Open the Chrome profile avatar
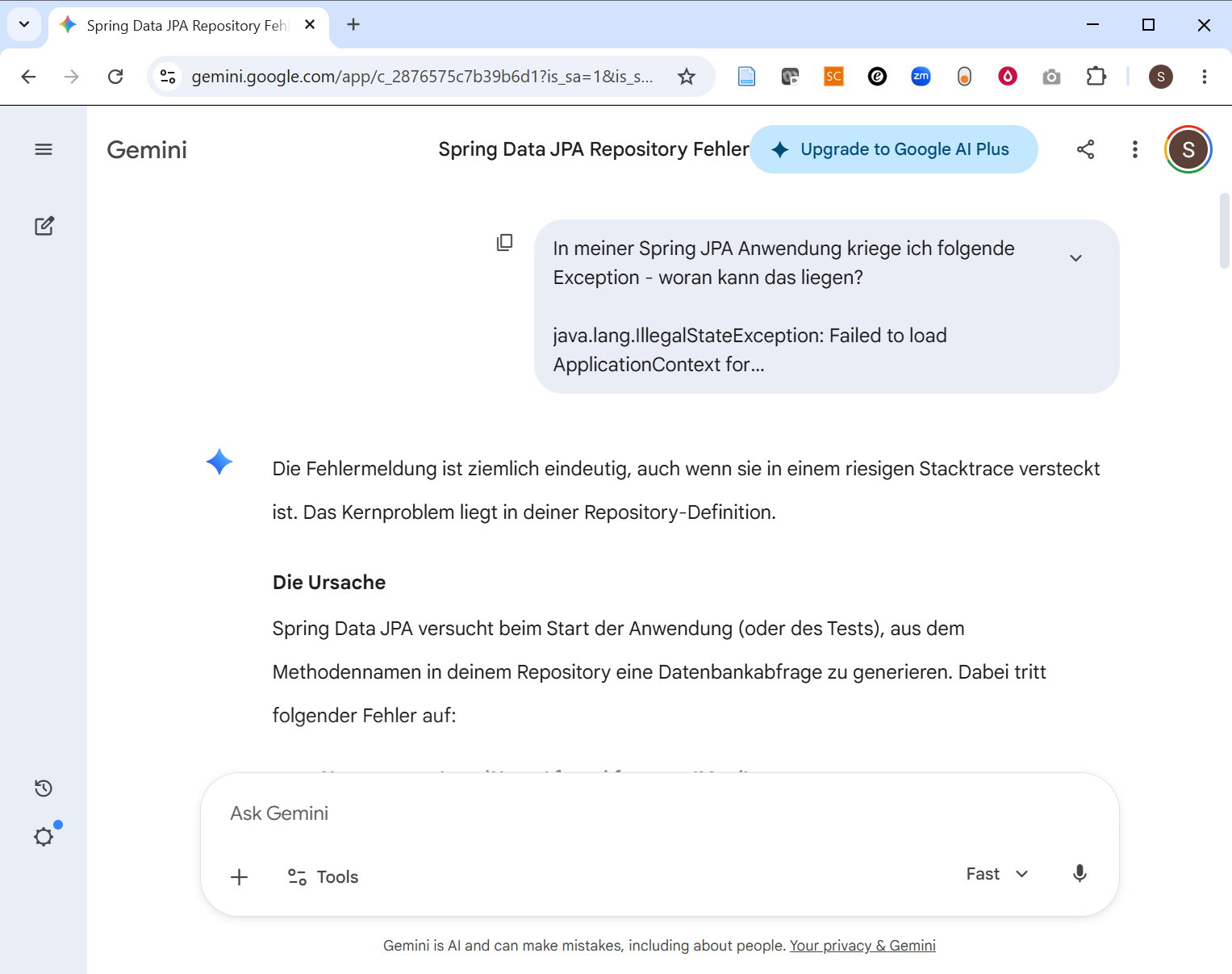 coord(1161,77)
